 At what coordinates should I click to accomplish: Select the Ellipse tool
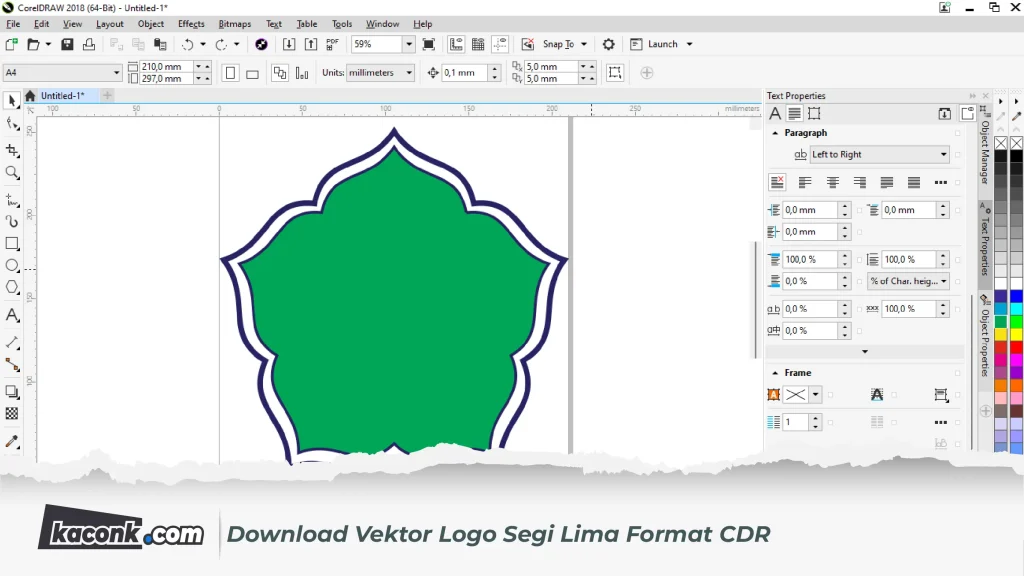click(13, 265)
